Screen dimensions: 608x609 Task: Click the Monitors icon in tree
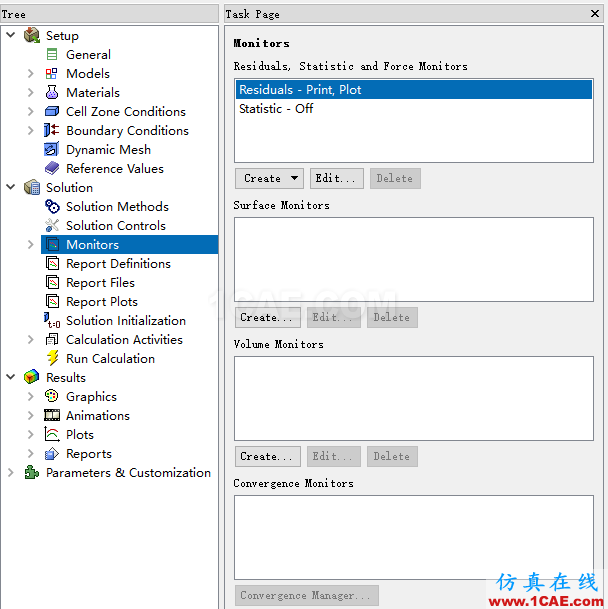[52, 244]
